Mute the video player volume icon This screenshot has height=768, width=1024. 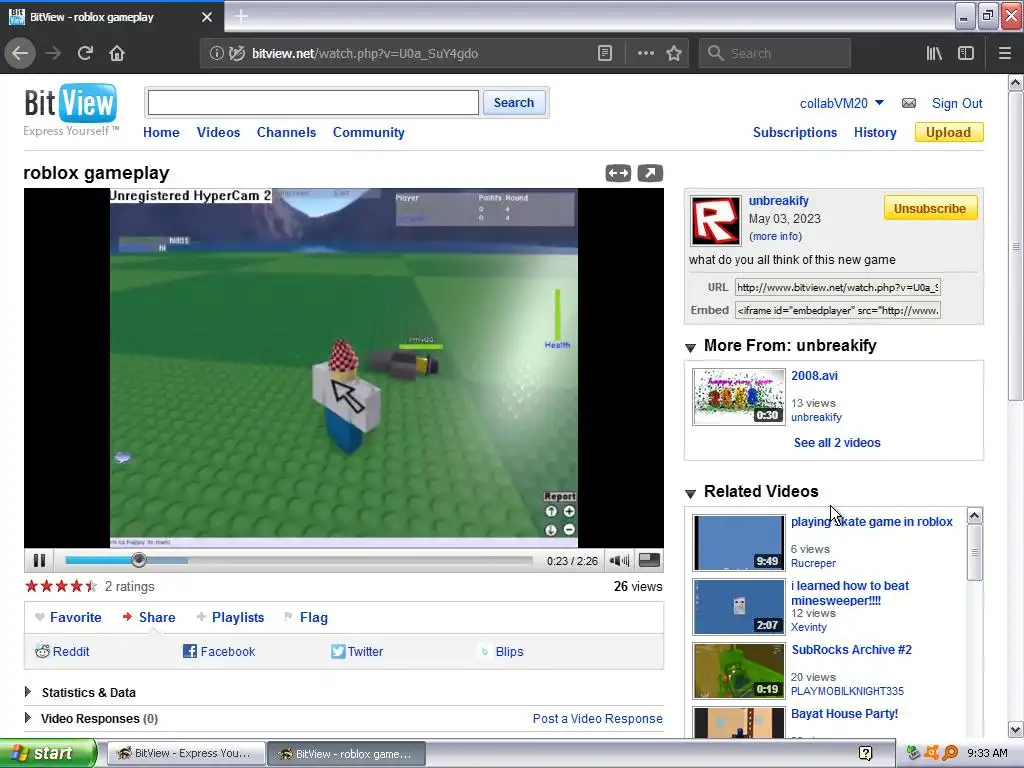pos(618,560)
